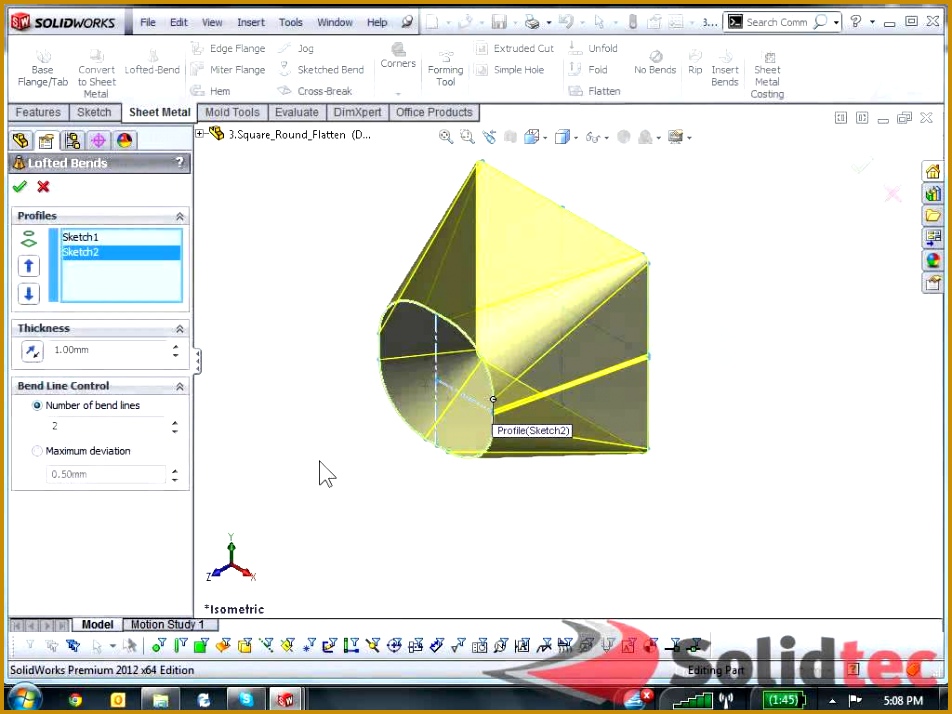Viewport: 952px width, 714px height.
Task: Click Miter Flange tool
Action: click(228, 70)
